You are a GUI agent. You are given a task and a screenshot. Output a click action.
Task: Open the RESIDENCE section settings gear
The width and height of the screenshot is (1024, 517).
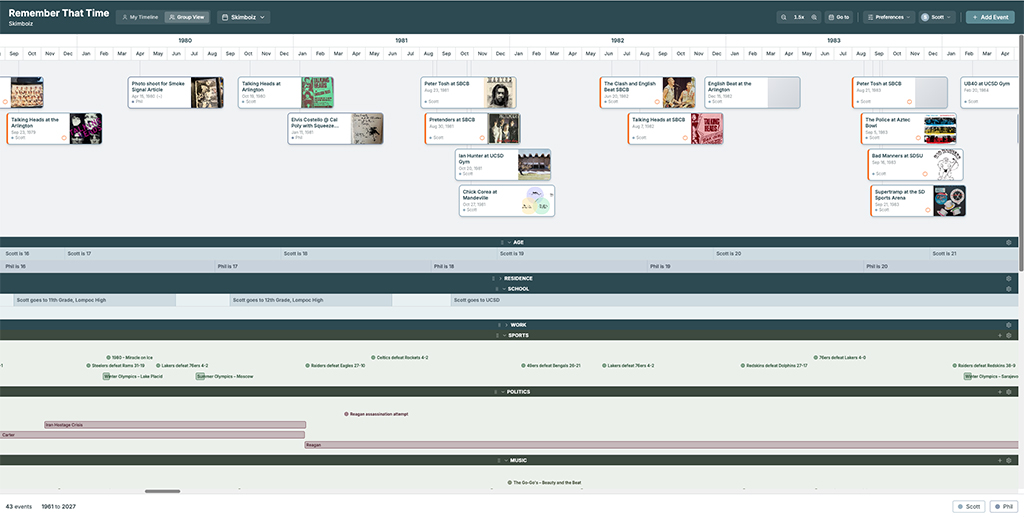1008,279
